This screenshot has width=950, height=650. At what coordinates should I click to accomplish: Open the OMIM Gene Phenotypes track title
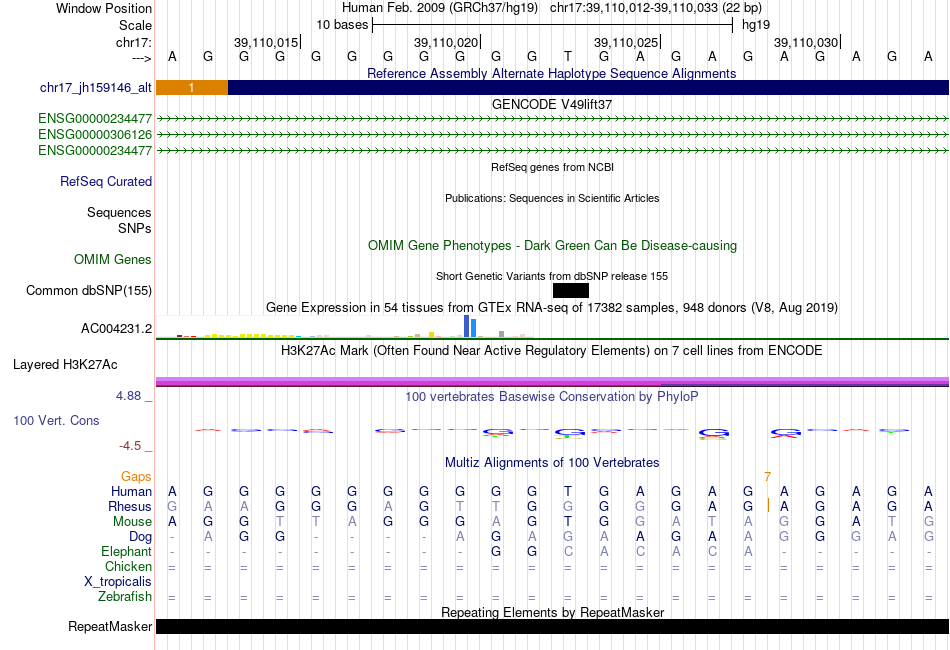point(552,245)
